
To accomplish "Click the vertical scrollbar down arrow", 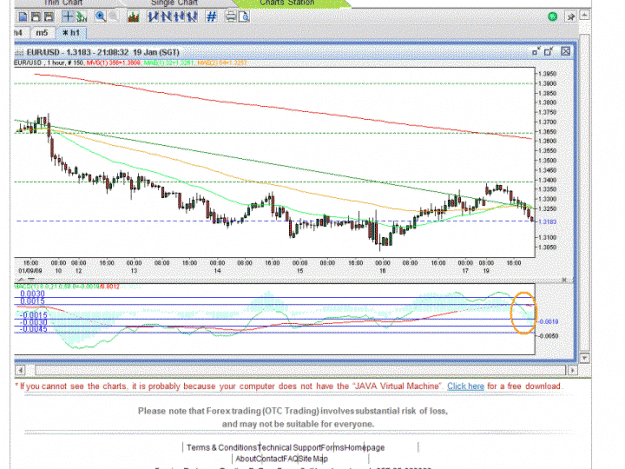I will click(x=584, y=358).
